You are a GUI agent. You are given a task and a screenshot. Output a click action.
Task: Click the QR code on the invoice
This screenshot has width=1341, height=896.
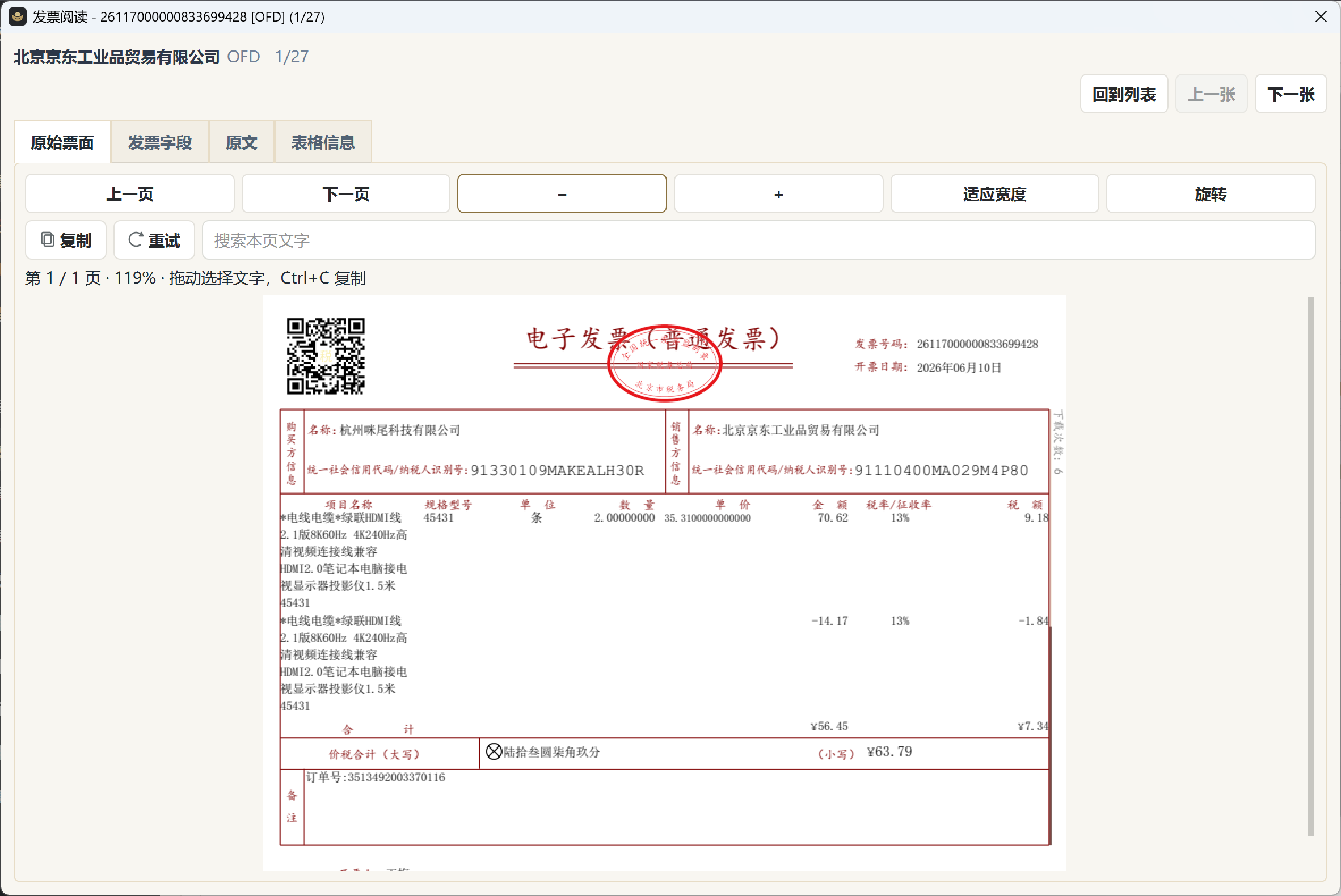[326, 356]
